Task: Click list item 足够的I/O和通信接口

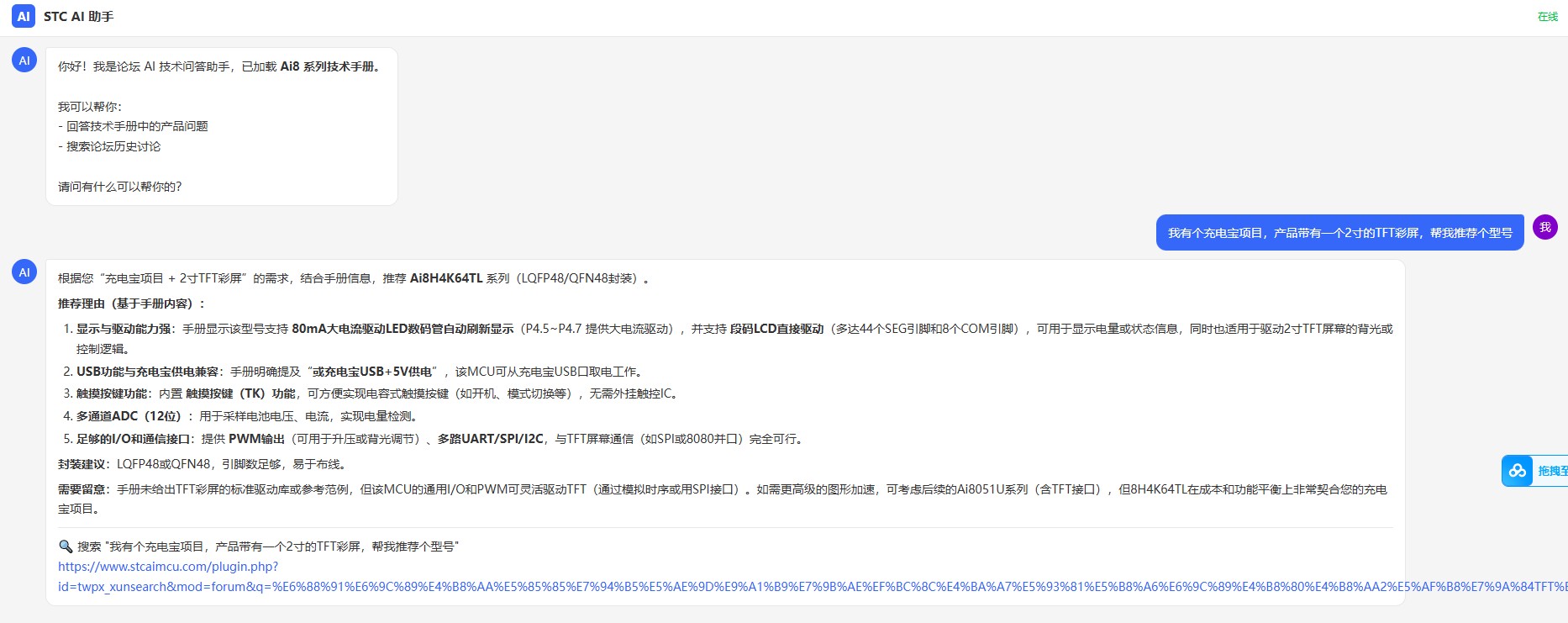Action: [x=434, y=439]
